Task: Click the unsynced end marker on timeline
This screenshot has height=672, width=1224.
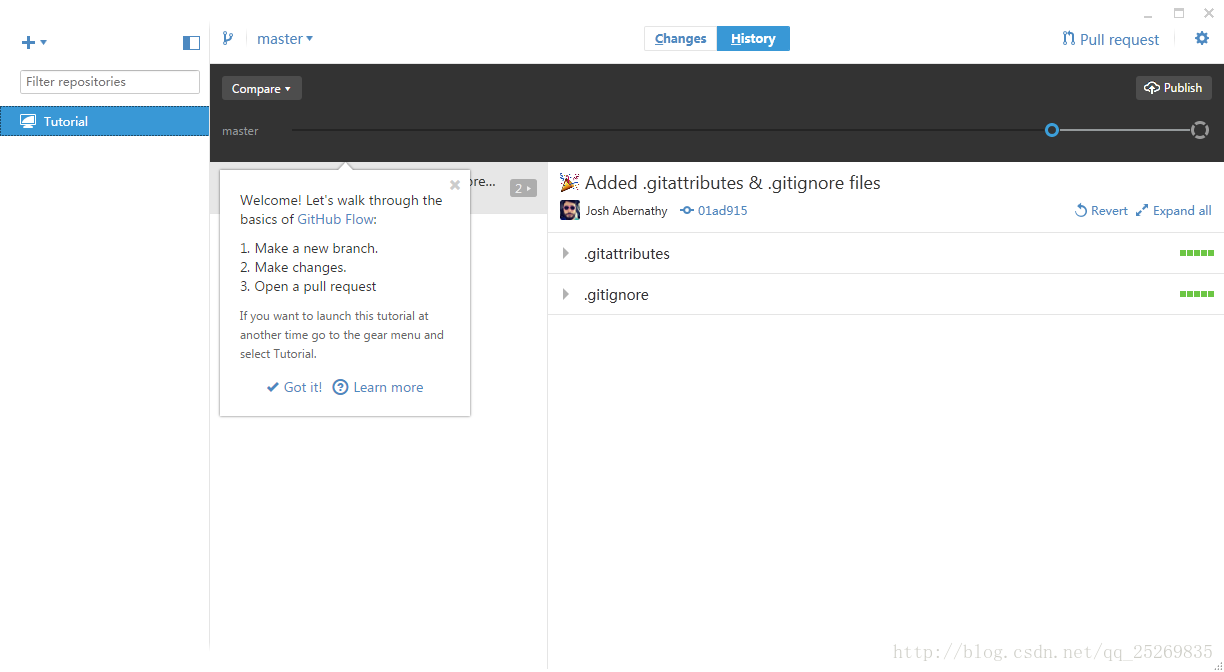Action: 1200,130
